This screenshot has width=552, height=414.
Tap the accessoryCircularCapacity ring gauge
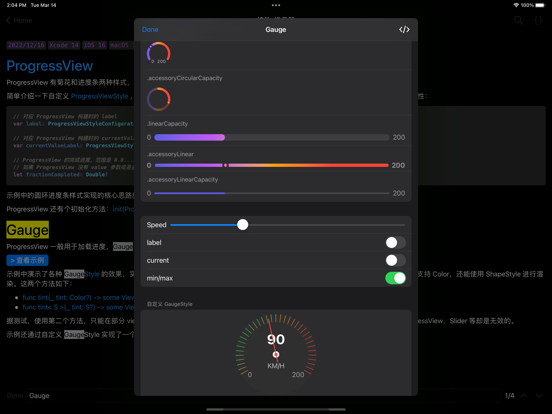158,99
